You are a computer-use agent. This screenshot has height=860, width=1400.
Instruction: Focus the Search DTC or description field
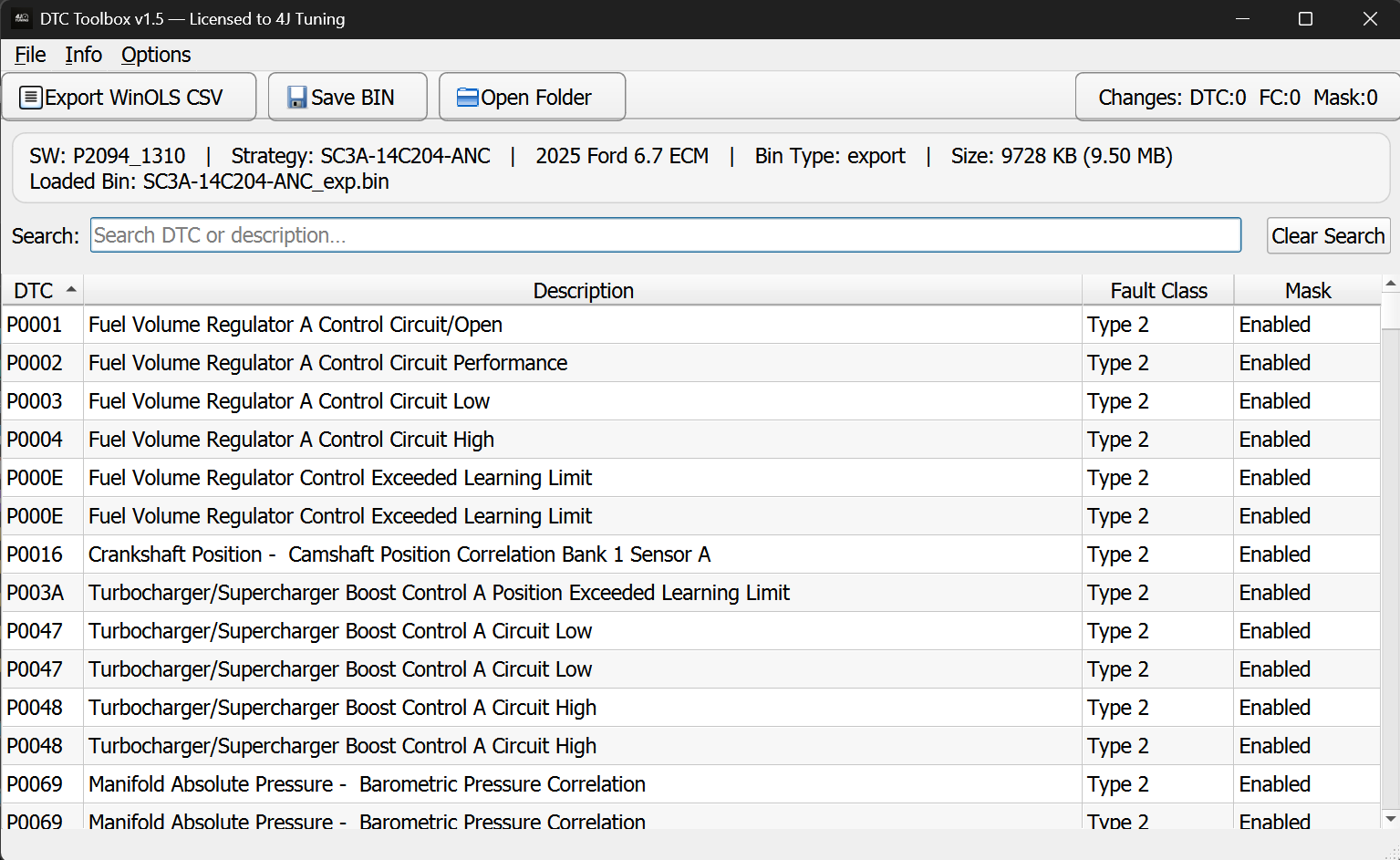(x=665, y=235)
